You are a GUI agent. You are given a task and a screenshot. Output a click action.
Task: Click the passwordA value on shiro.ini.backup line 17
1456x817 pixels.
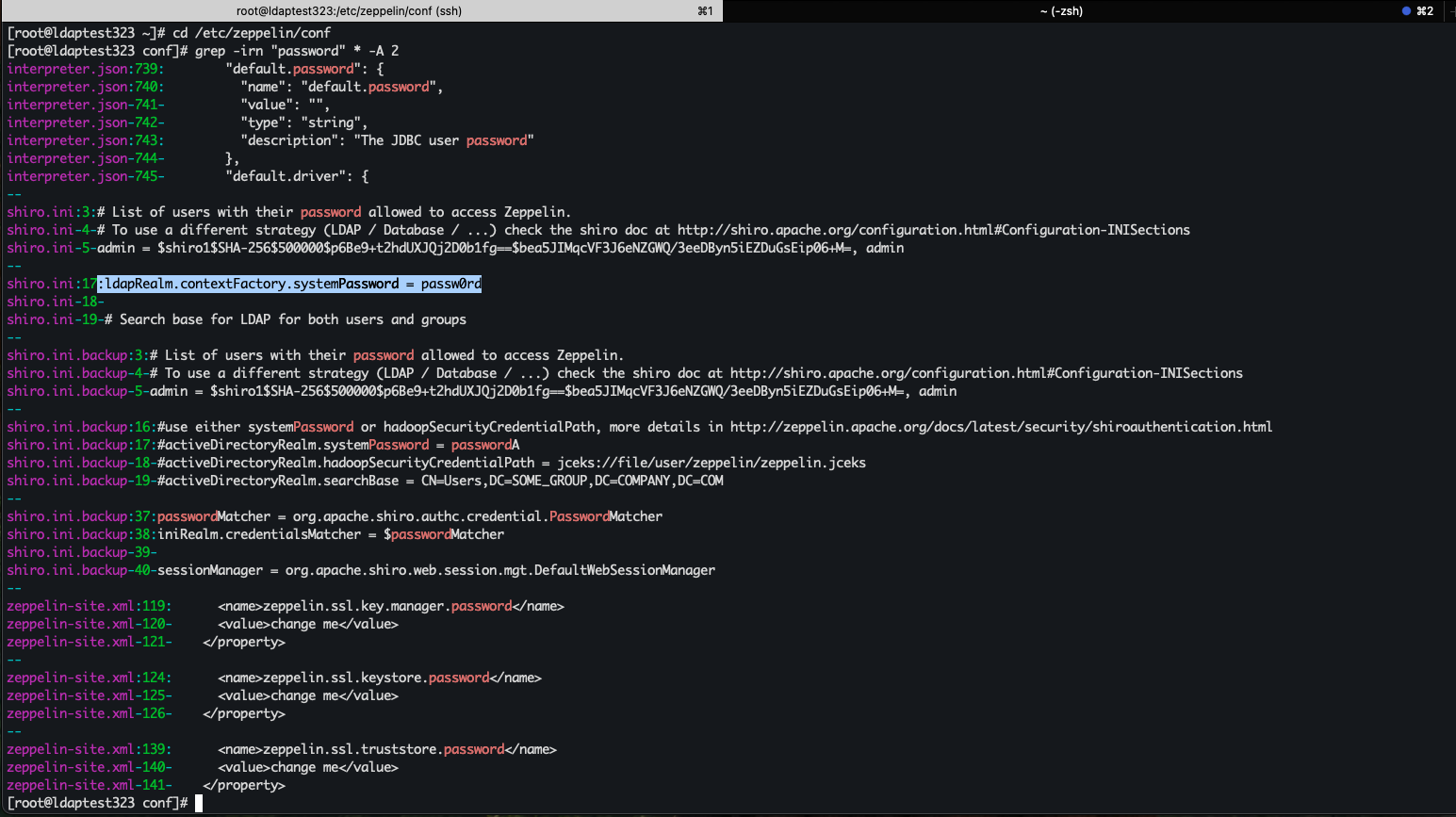485,445
